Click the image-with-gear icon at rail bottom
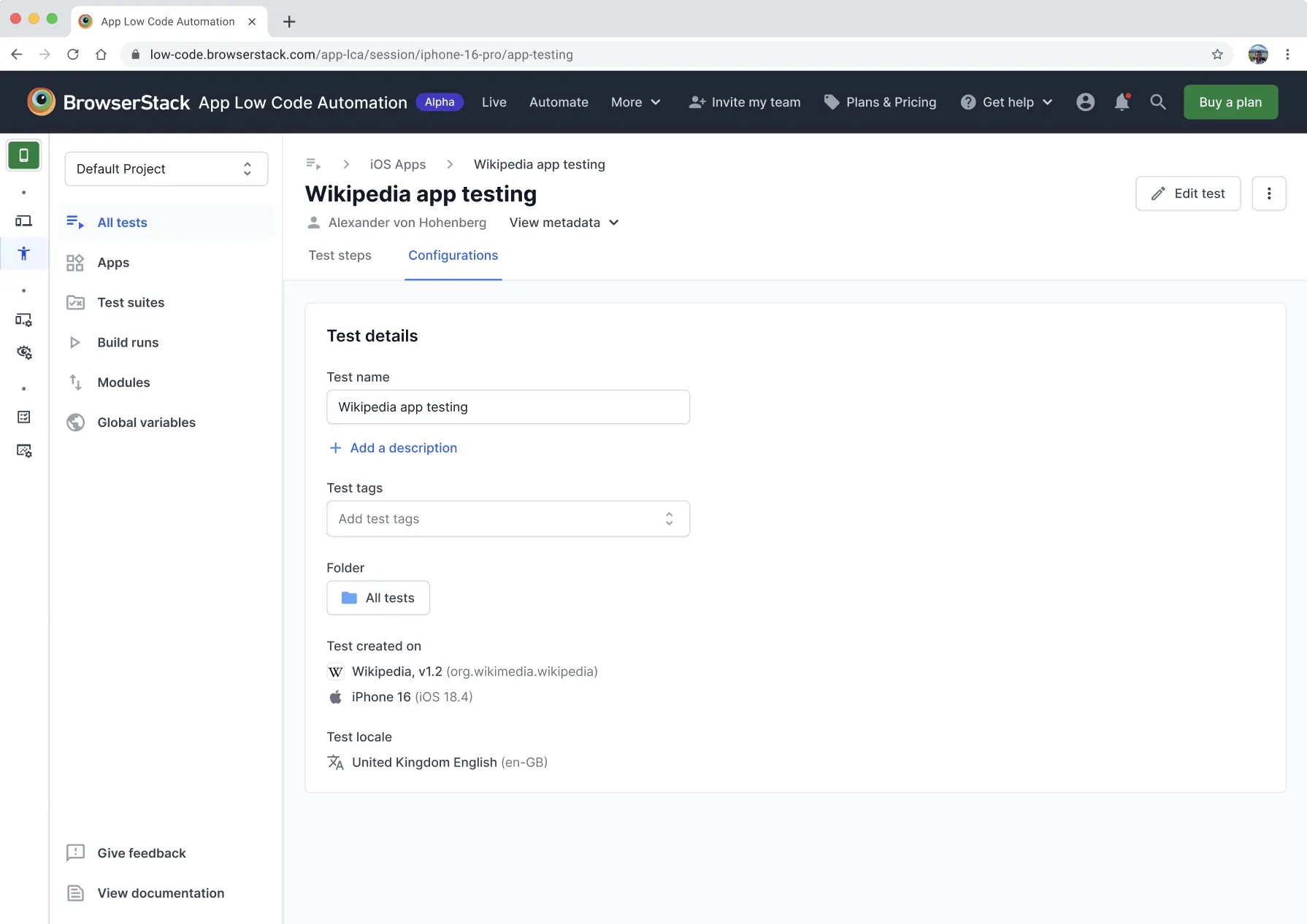The height and width of the screenshot is (924, 1307). (24, 450)
